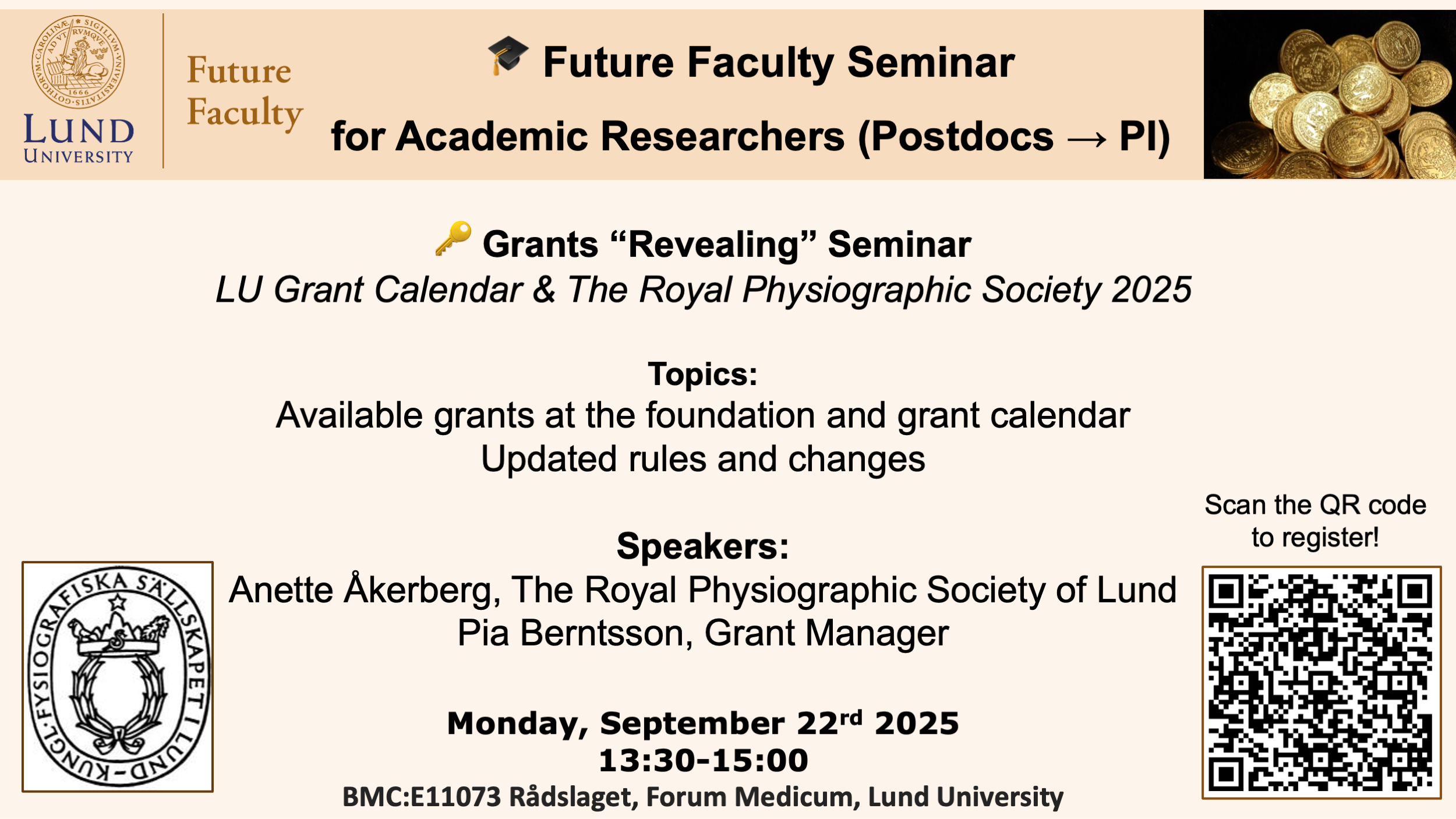
Task: Click the Lund University seal logo
Action: click(x=78, y=62)
